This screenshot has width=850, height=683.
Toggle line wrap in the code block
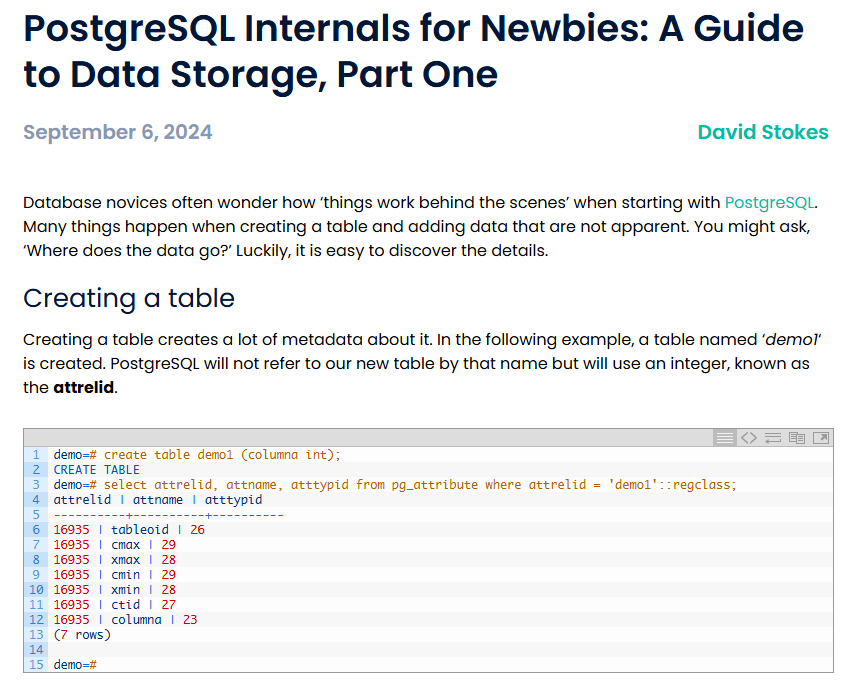pyautogui.click(x=772, y=437)
